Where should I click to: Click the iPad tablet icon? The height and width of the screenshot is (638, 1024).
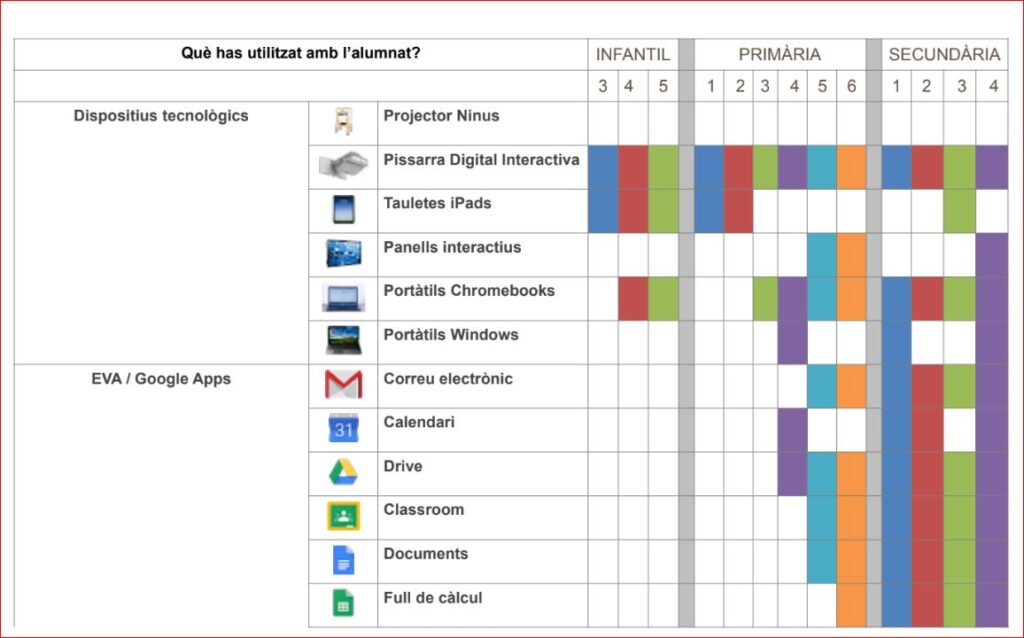click(x=343, y=210)
